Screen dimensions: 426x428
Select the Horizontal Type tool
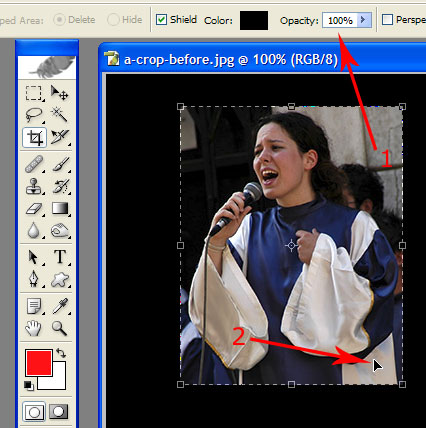(60, 257)
